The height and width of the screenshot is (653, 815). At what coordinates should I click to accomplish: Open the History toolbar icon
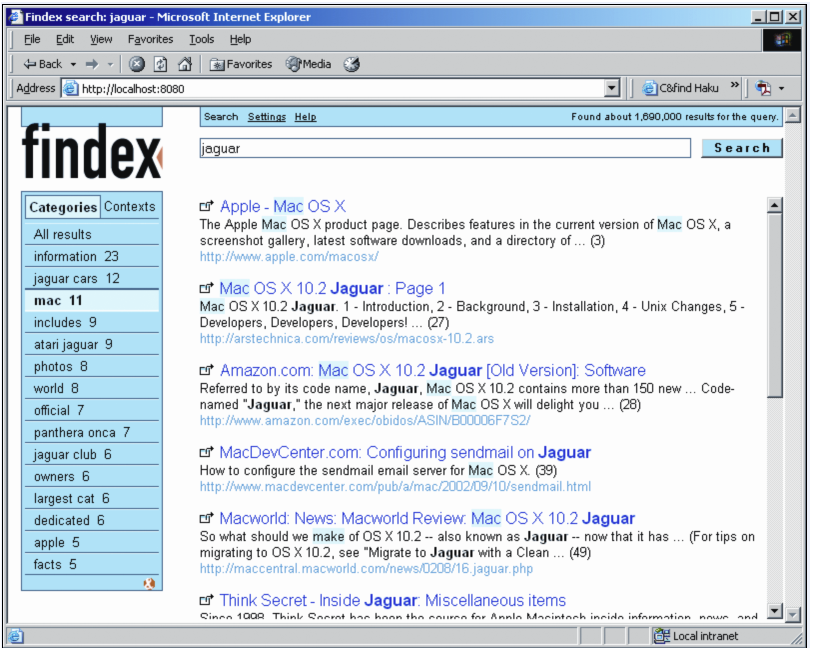(351, 64)
